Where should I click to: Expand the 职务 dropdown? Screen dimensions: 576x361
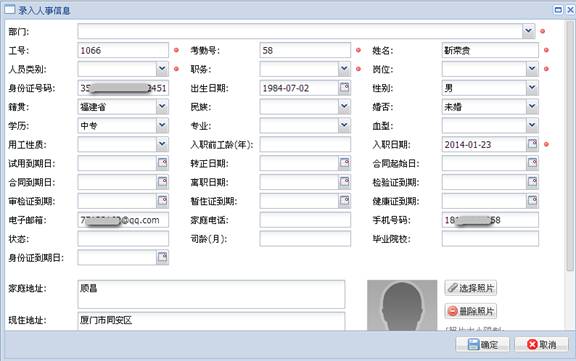click(x=344, y=69)
